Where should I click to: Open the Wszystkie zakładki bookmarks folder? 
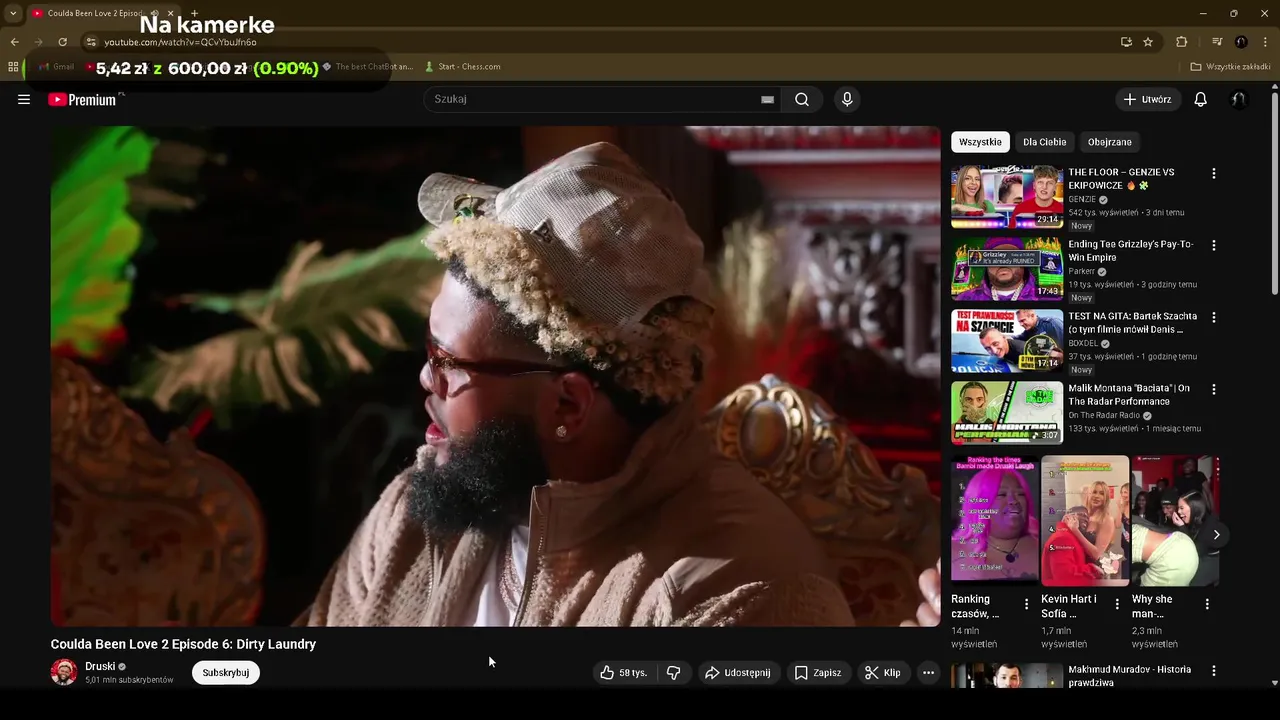[1230, 67]
